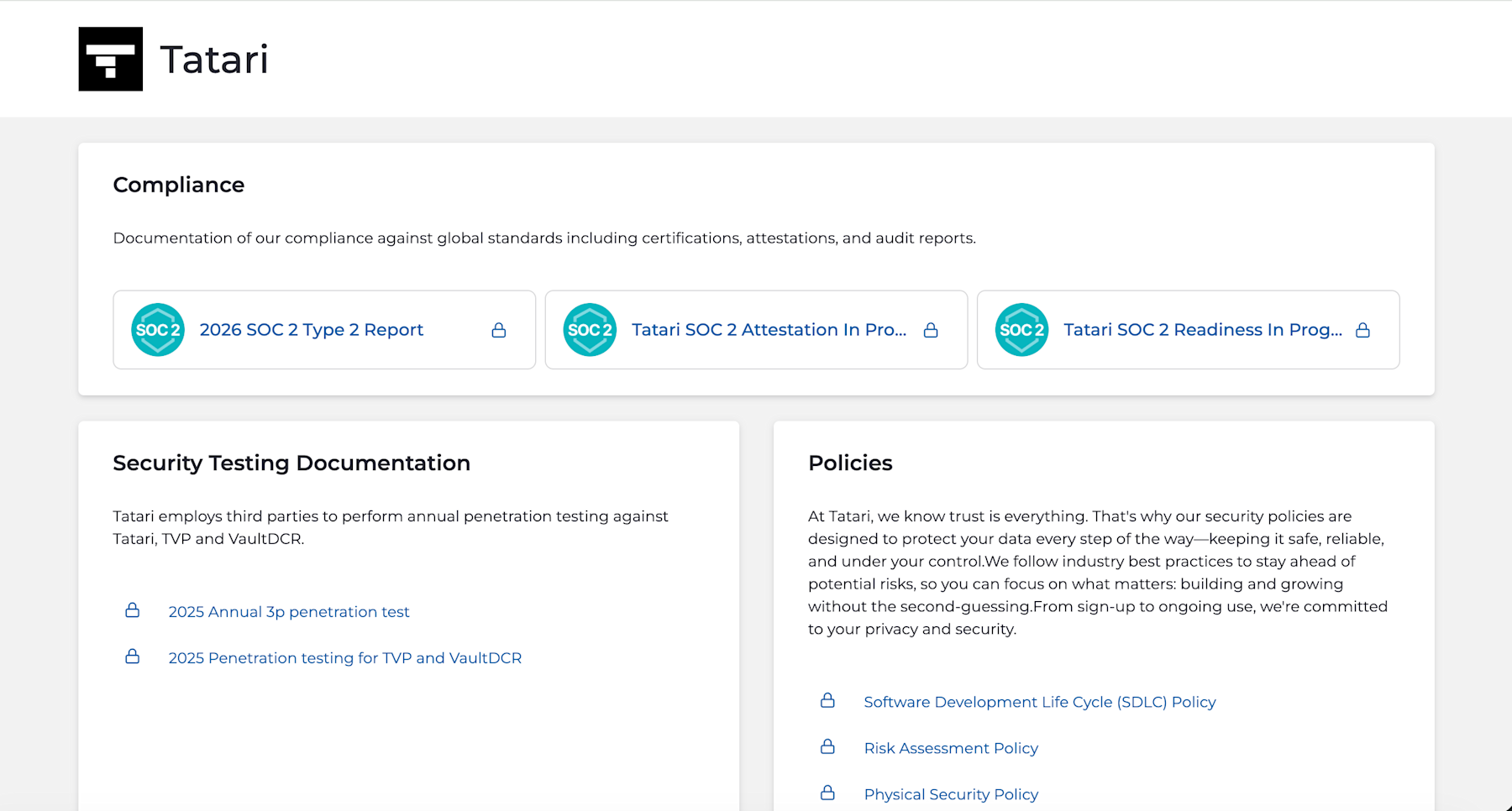This screenshot has height=811, width=1512.
Task: Click lock icon beside Risk Assessment Policy
Action: click(827, 746)
